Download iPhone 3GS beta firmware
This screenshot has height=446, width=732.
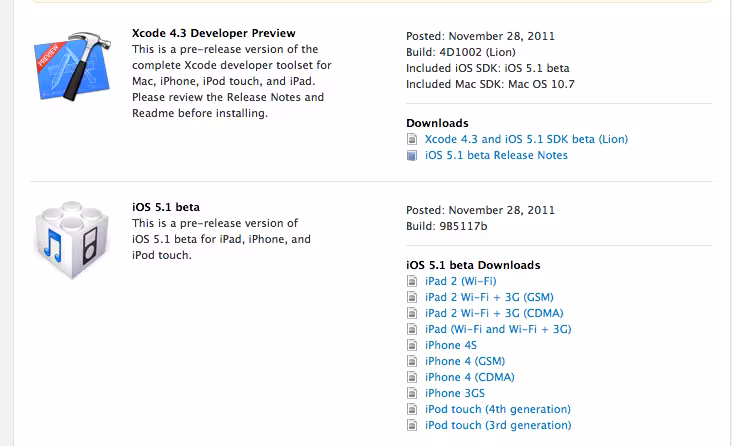tap(455, 393)
